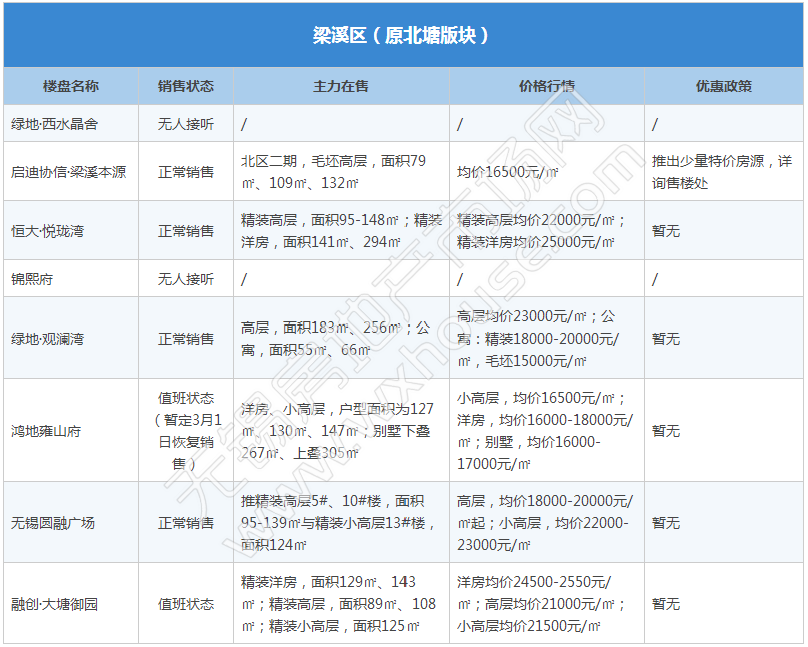808x647 pixels.
Task: Click the 鸿地雍山府 property name
Action: pos(46,431)
